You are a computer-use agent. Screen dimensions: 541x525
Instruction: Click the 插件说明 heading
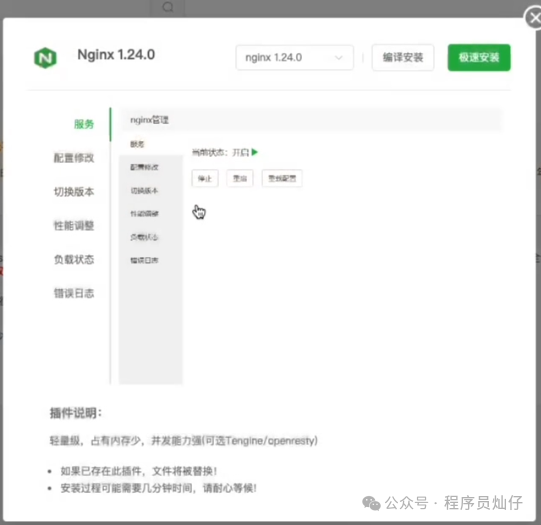76,413
